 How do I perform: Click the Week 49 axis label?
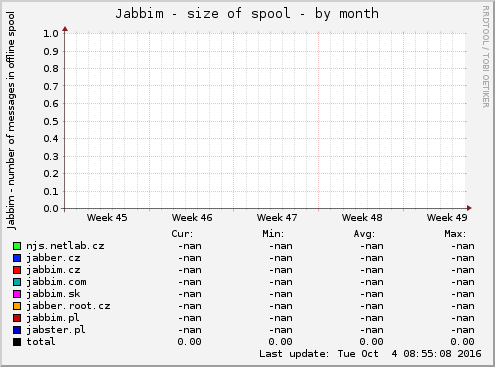click(447, 218)
